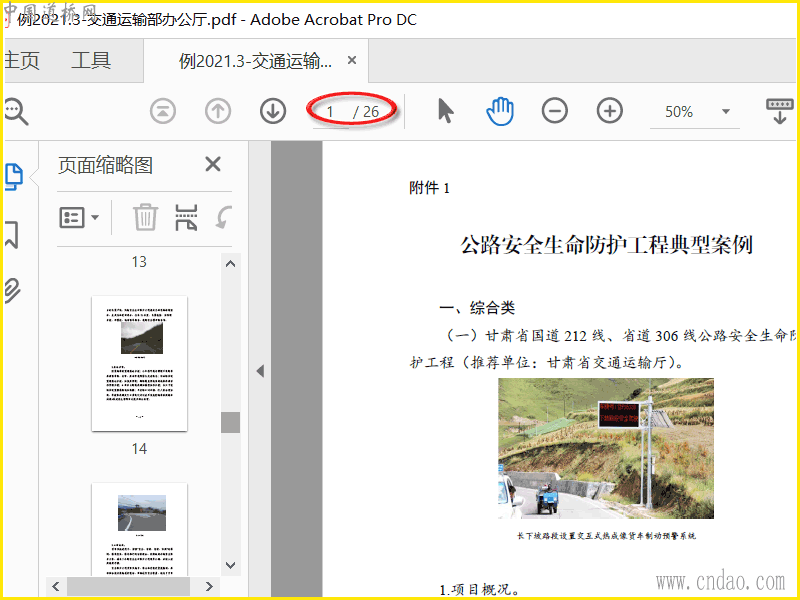Click the road photo in the document

click(x=606, y=448)
